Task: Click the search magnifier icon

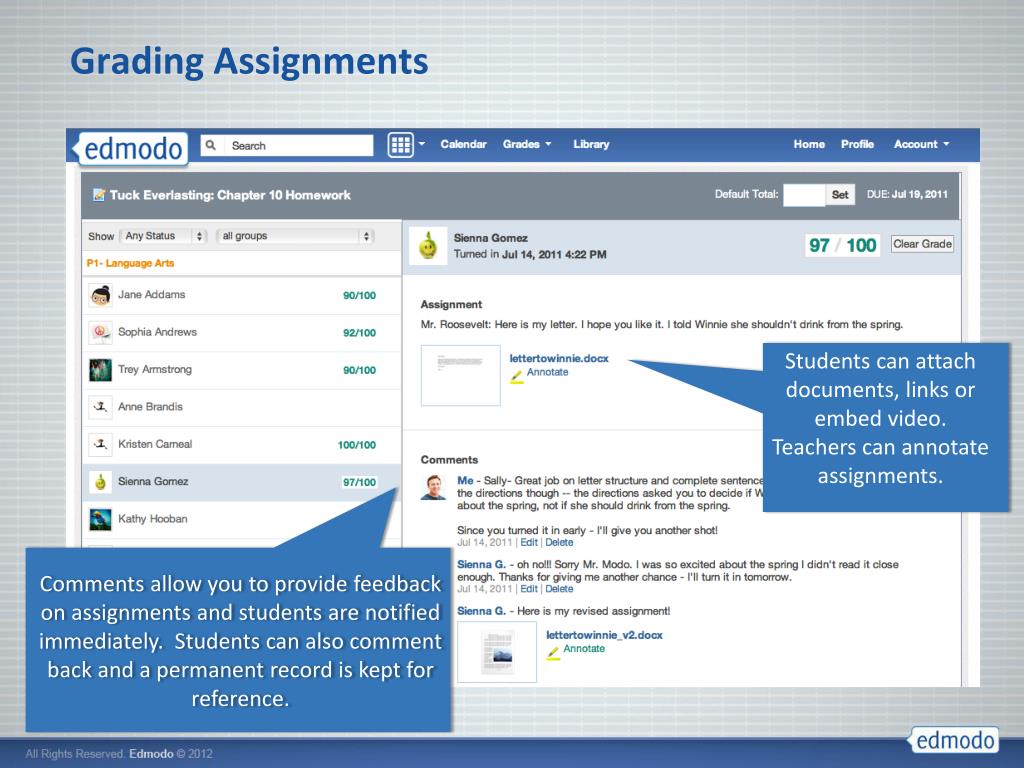Action: click(x=211, y=145)
